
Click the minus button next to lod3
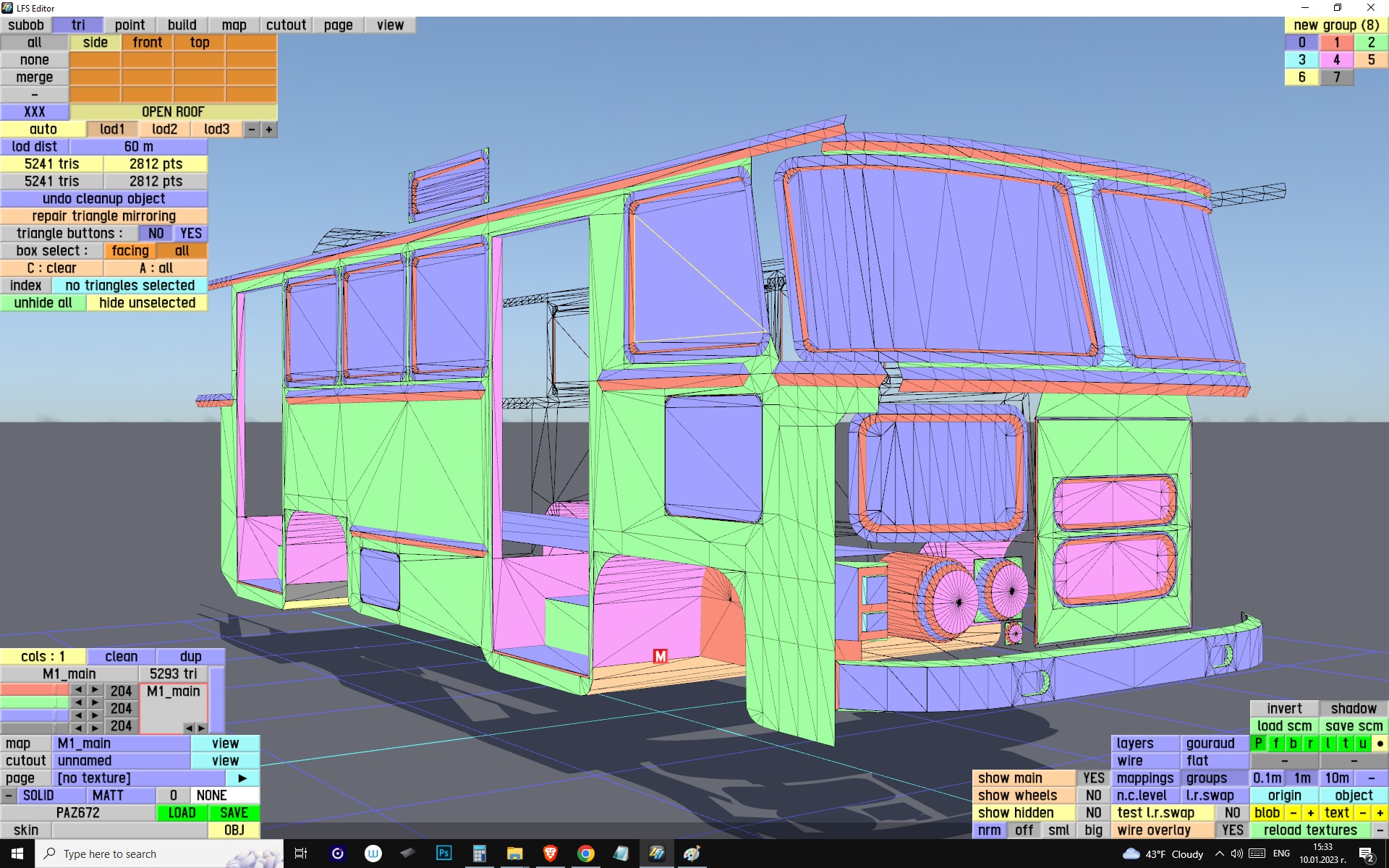tap(251, 129)
